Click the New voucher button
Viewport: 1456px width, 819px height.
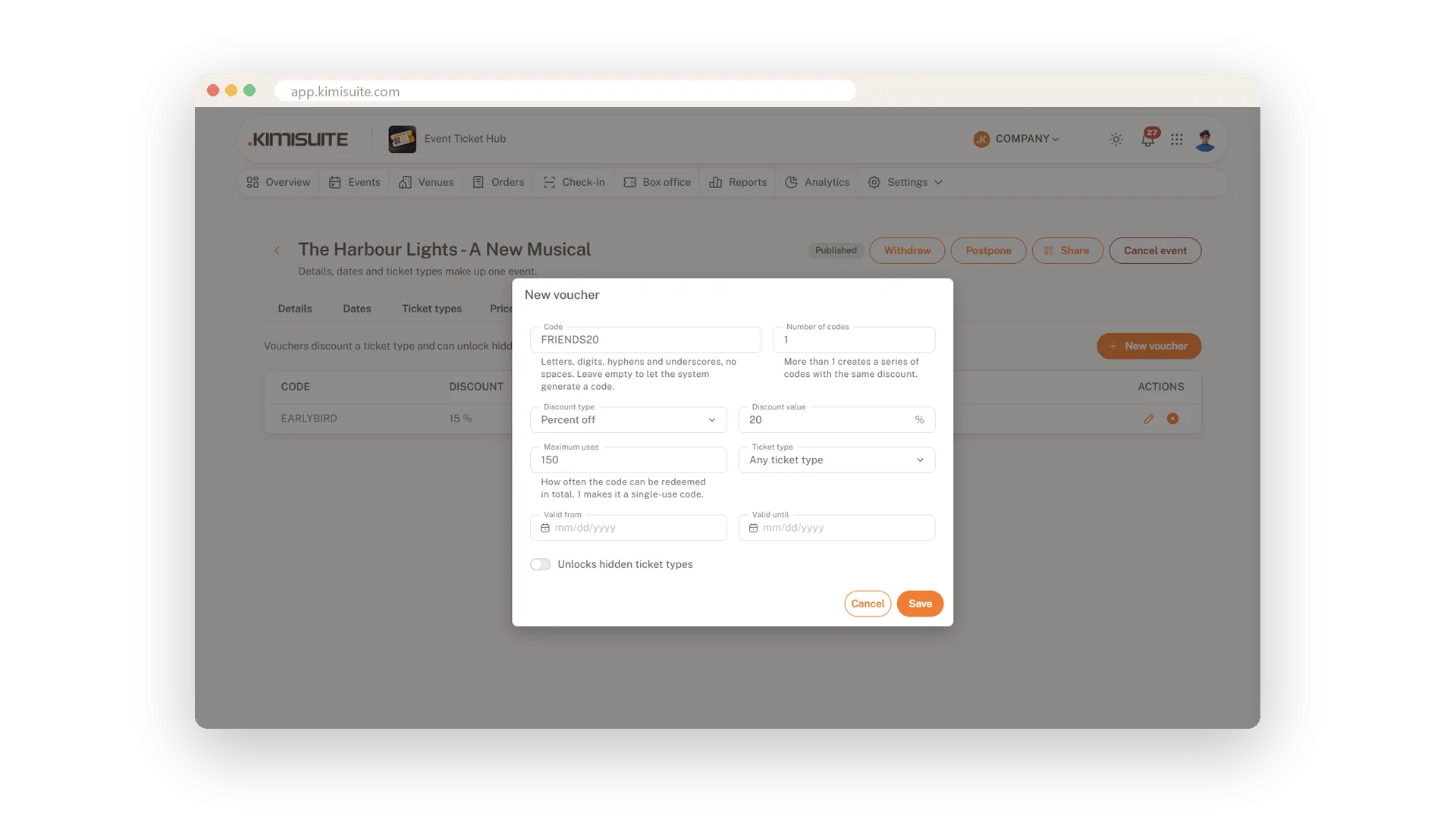1149,346
